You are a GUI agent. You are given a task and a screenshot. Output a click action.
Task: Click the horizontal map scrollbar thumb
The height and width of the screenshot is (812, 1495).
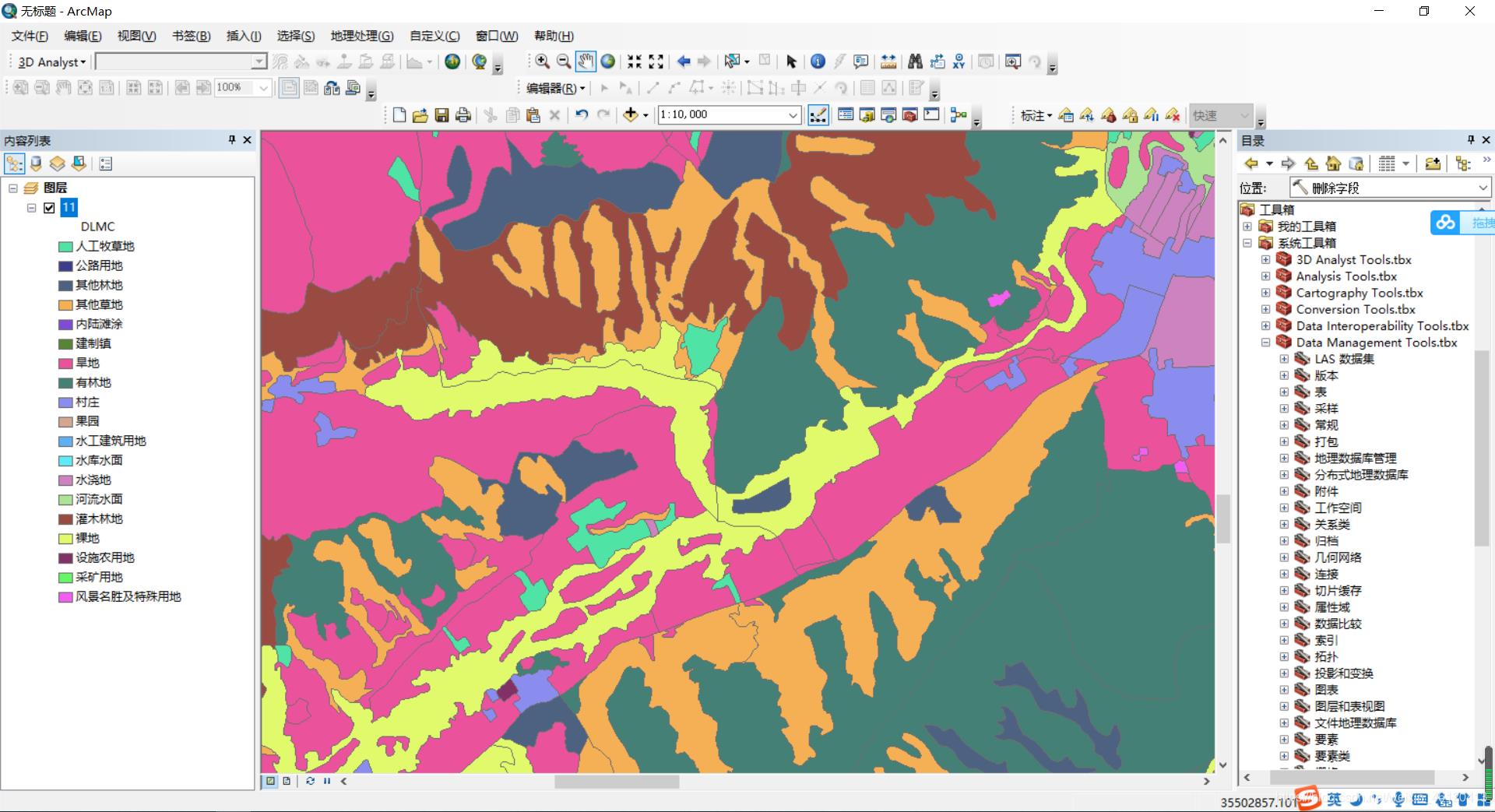click(617, 781)
